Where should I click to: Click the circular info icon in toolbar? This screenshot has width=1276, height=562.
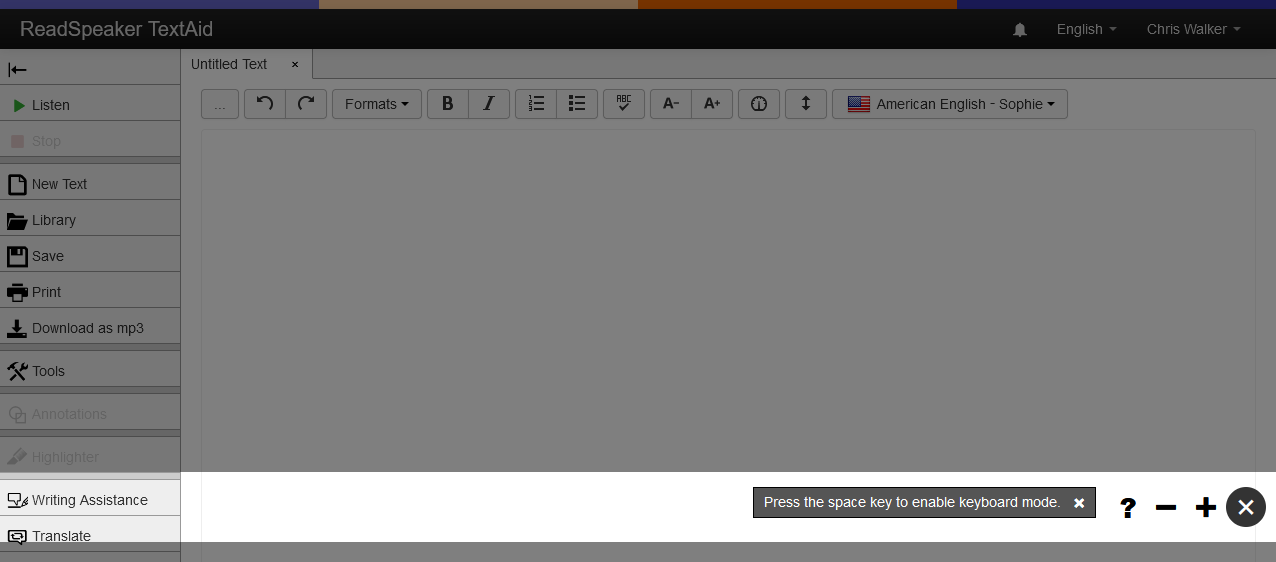(x=759, y=104)
